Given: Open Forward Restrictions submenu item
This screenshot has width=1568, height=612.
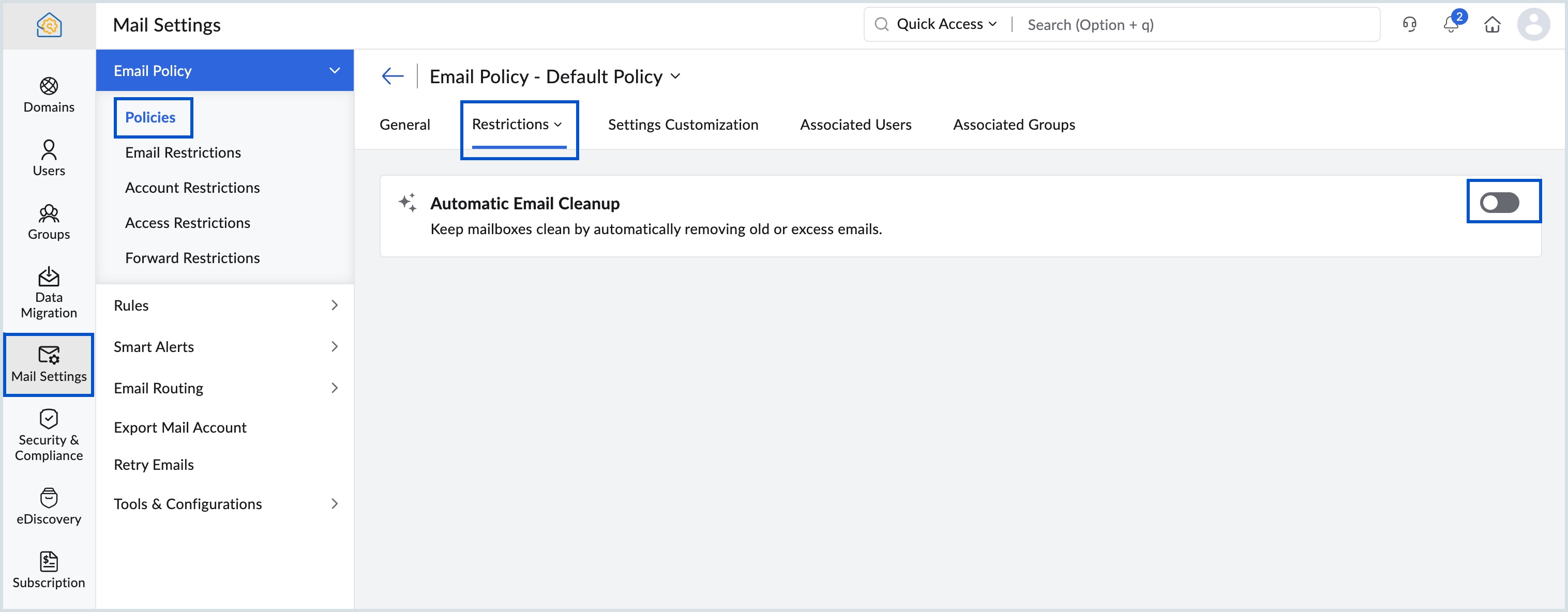Looking at the screenshot, I should [192, 258].
